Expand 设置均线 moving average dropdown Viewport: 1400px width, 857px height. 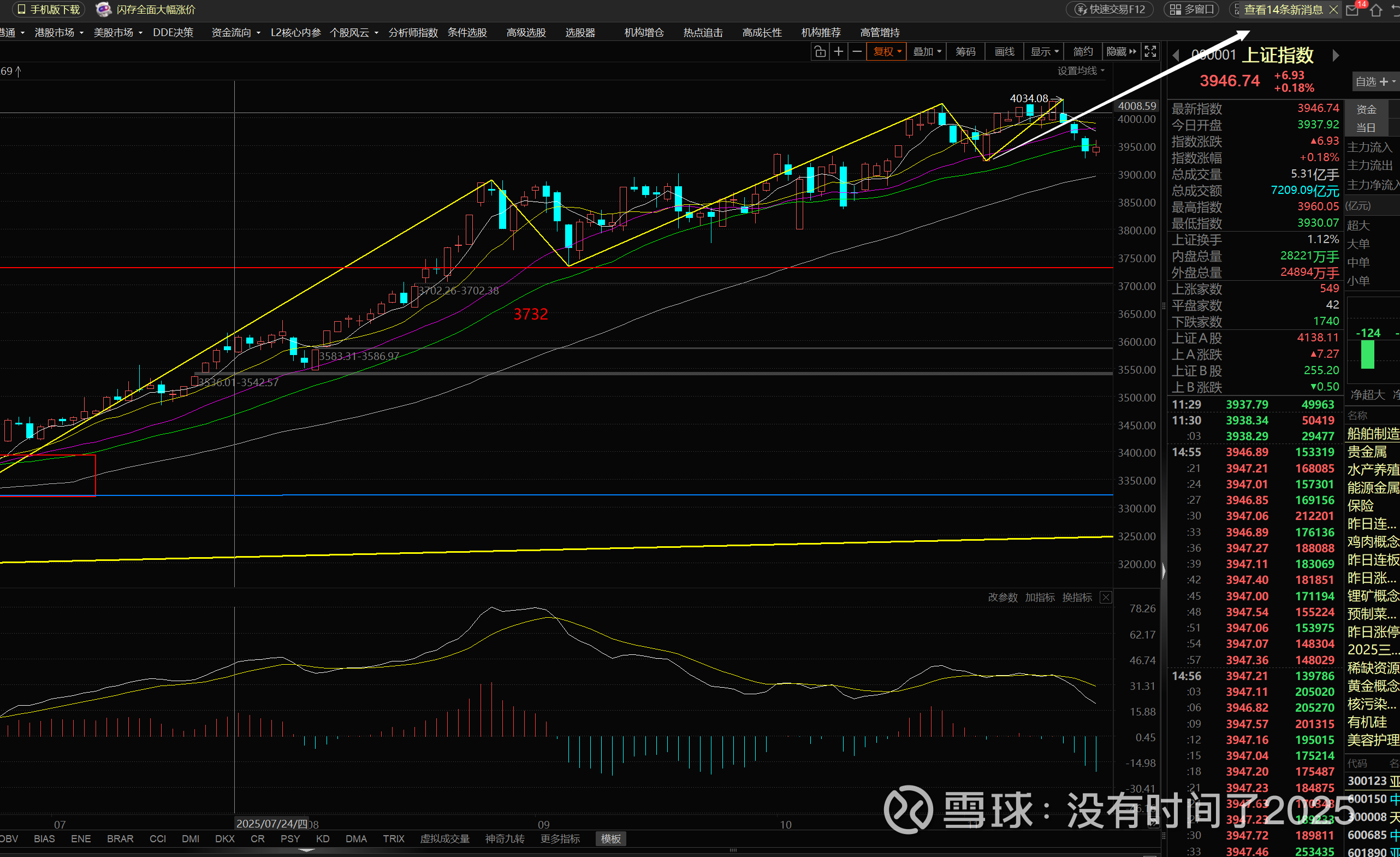coord(1080,70)
